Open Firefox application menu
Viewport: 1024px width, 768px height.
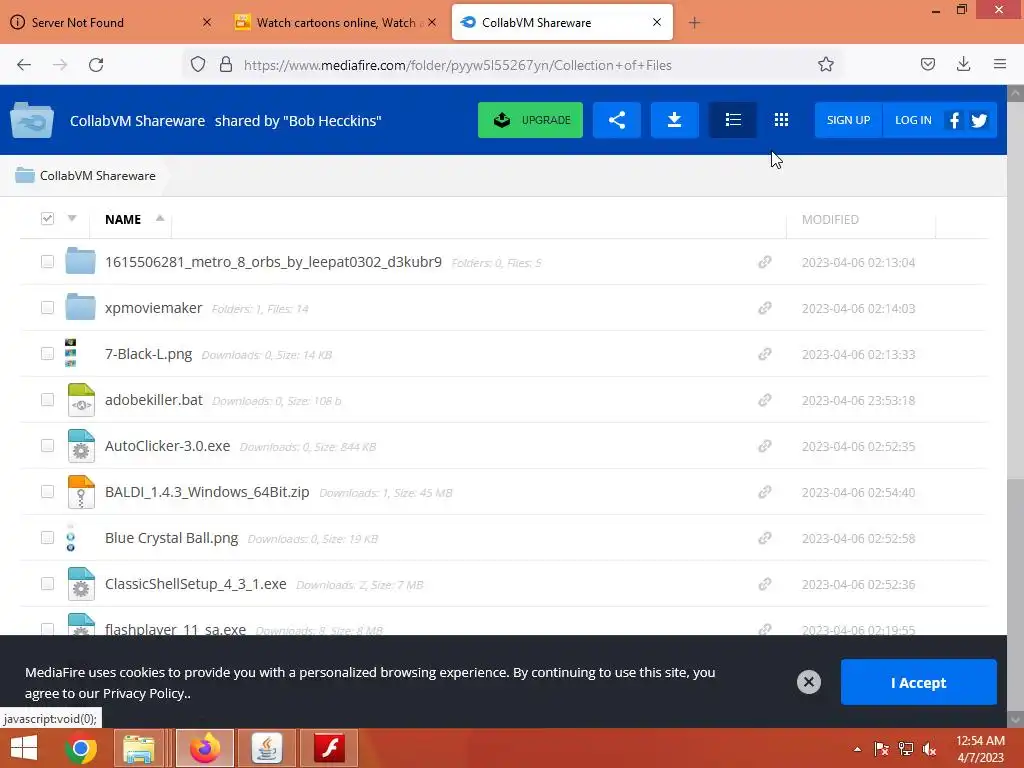pos(1000,64)
